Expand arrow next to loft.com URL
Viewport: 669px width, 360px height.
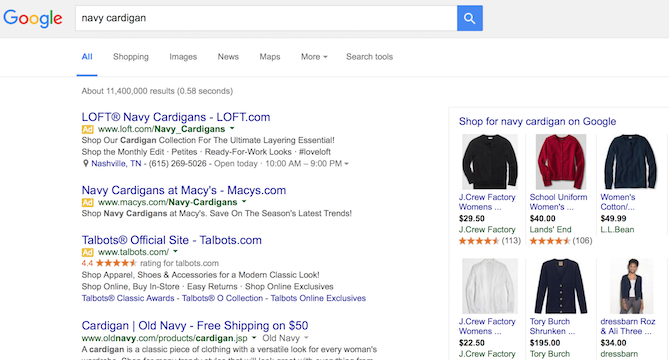pos(232,128)
